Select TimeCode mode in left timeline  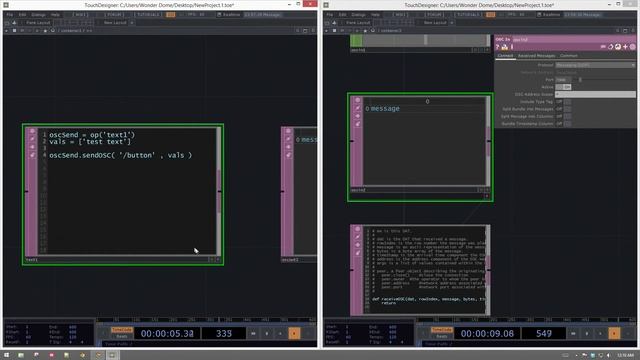coord(122,329)
